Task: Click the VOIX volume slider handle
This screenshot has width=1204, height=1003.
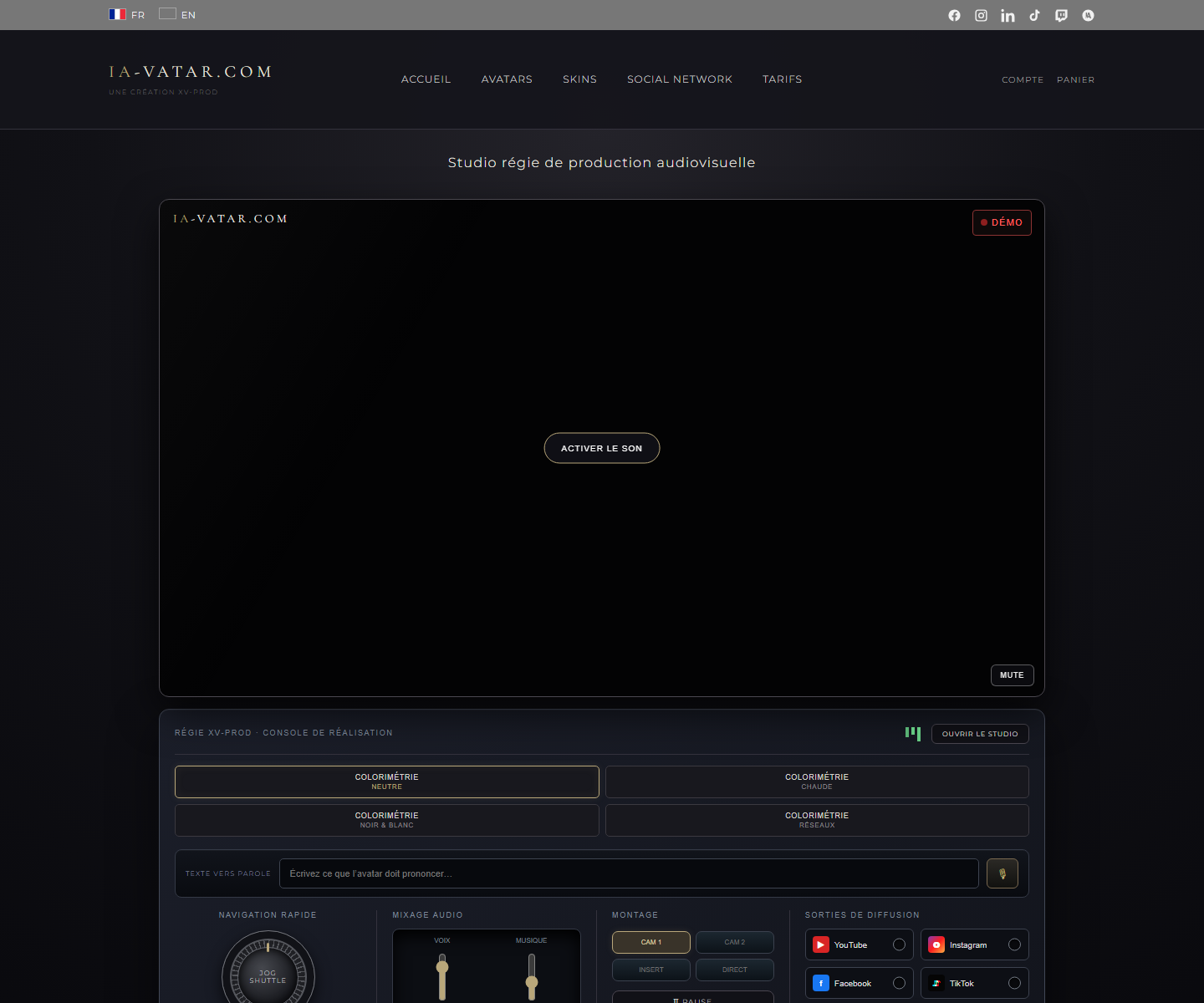Action: point(442,967)
